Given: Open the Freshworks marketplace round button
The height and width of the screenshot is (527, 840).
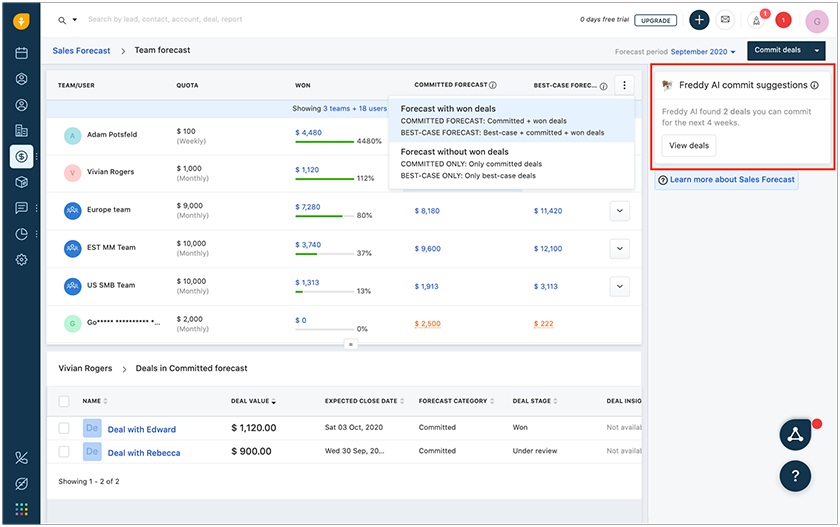Looking at the screenshot, I should [795, 435].
